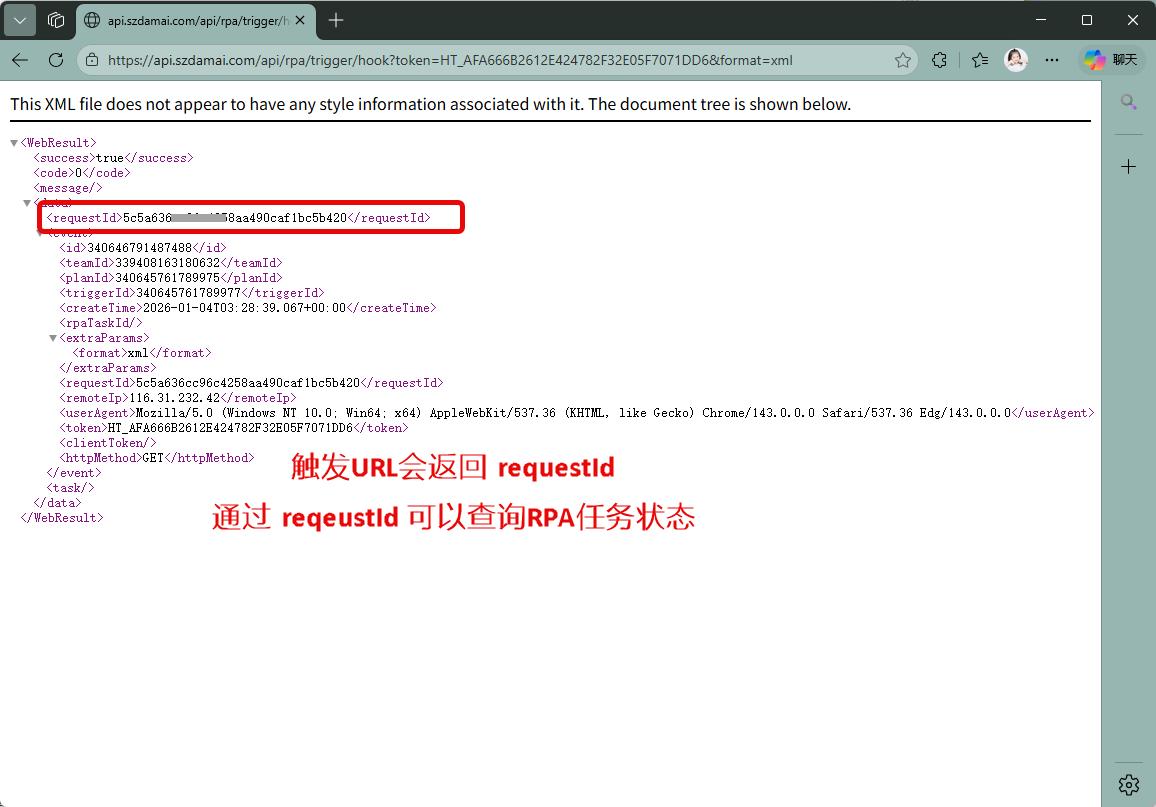Screen dimensions: 1156x807
Task: Open a new browser tab
Action: click(x=336, y=20)
